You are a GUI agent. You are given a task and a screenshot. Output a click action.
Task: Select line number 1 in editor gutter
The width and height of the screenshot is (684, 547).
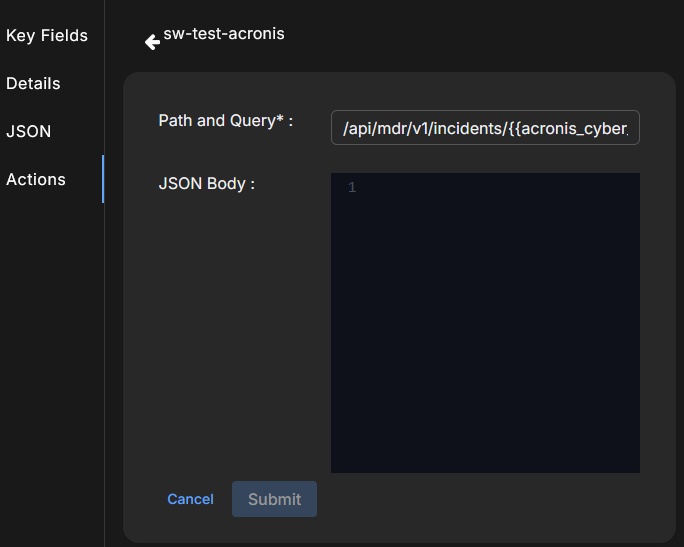(x=352, y=188)
